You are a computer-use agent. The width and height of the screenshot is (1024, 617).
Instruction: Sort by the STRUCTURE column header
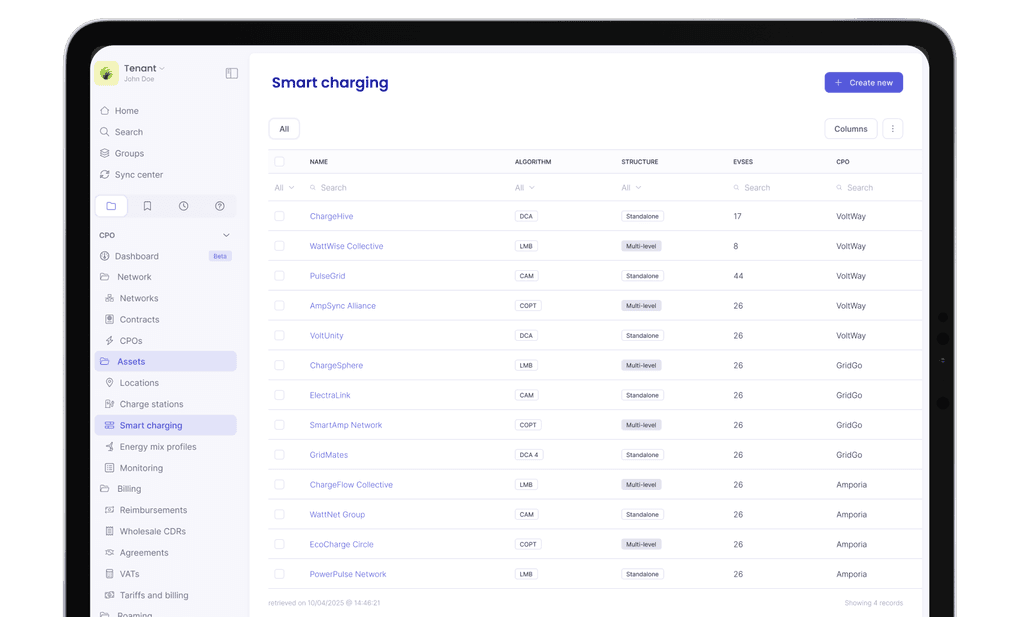point(639,162)
